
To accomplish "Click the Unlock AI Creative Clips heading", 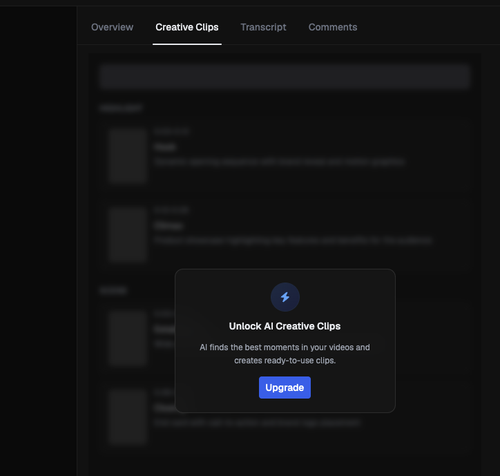I will click(285, 326).
